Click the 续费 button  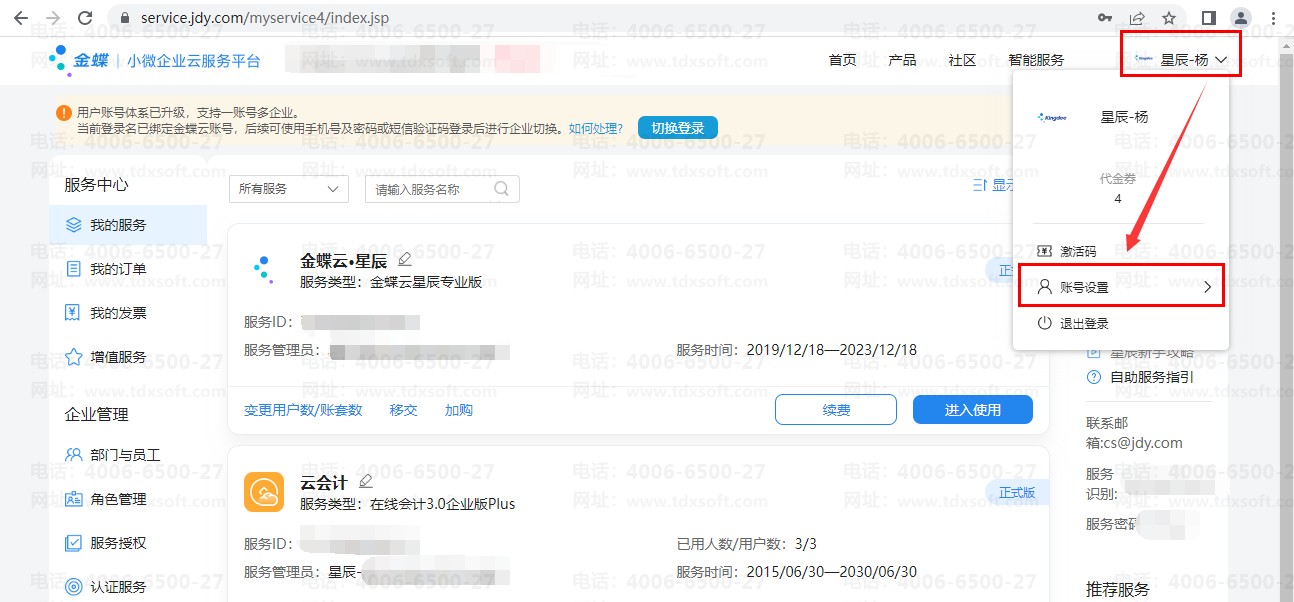pyautogui.click(x=836, y=410)
